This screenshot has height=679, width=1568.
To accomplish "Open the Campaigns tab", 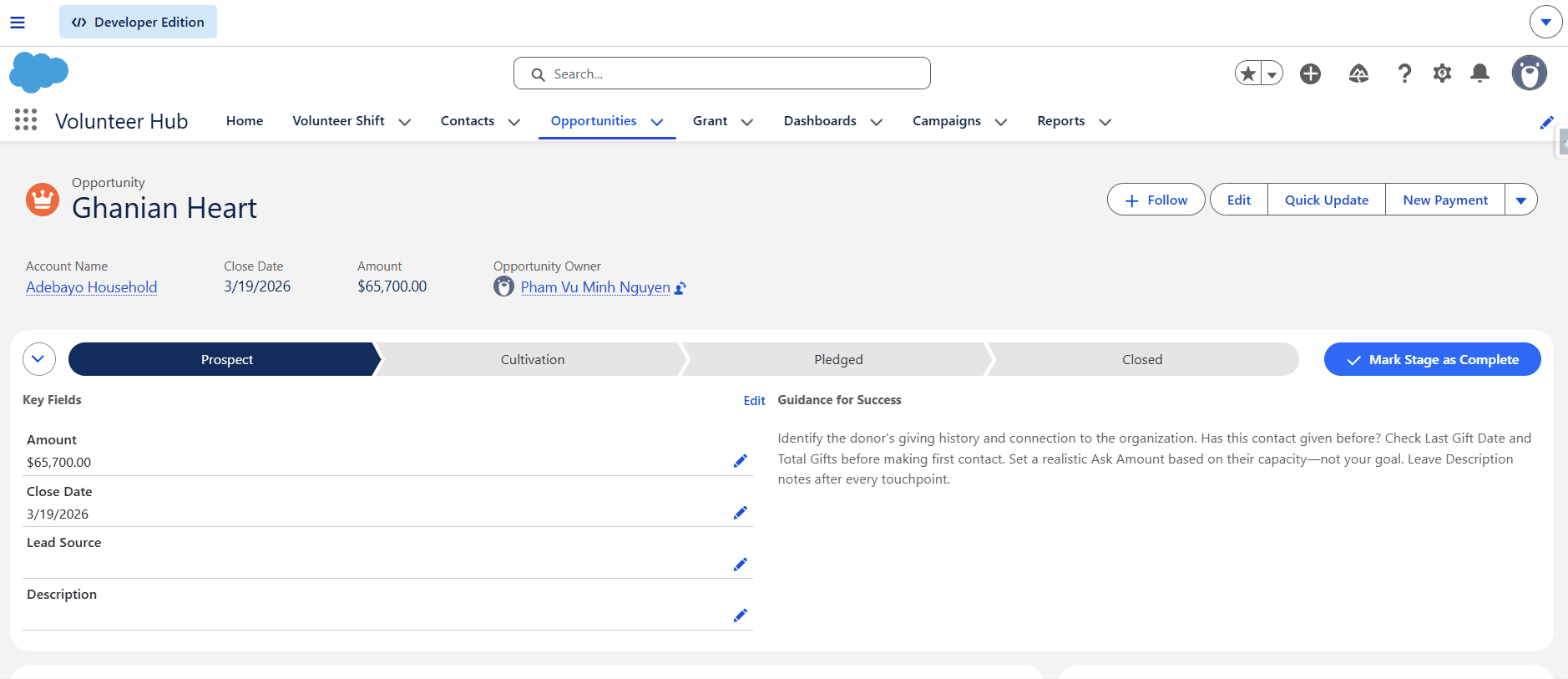I will (947, 121).
